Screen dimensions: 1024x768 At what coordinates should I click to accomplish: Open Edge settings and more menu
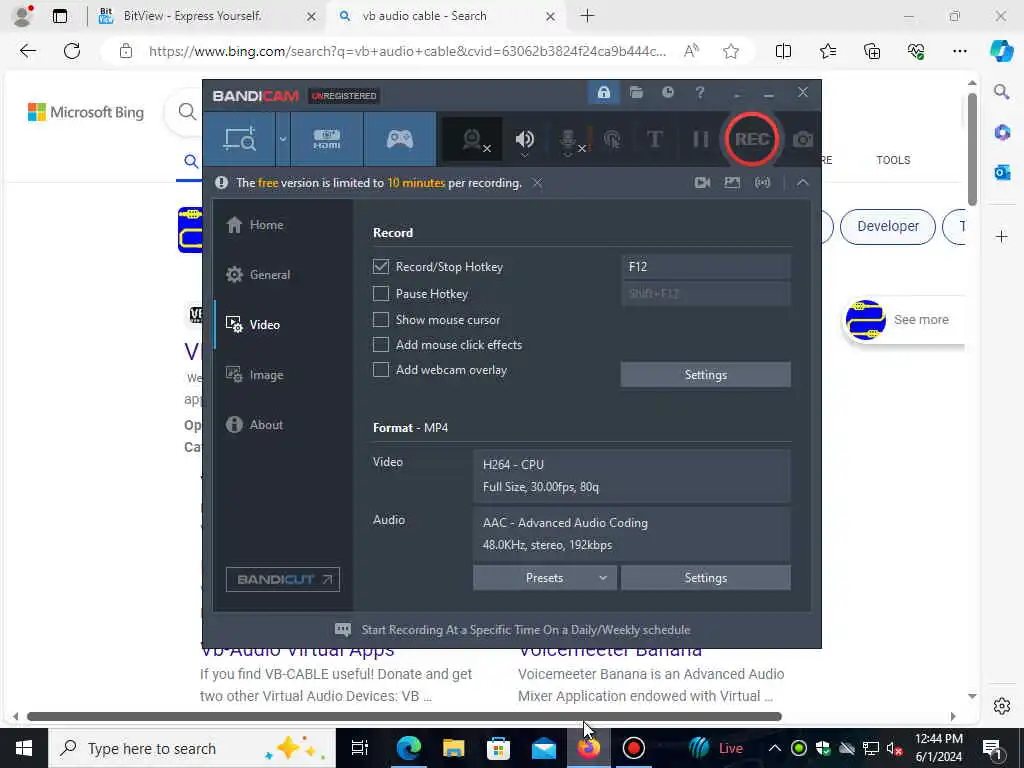click(959, 51)
